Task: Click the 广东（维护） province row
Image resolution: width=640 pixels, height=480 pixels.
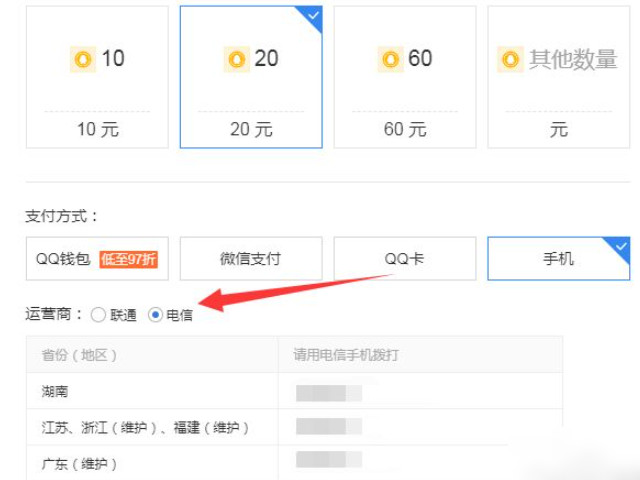Action: point(295,463)
